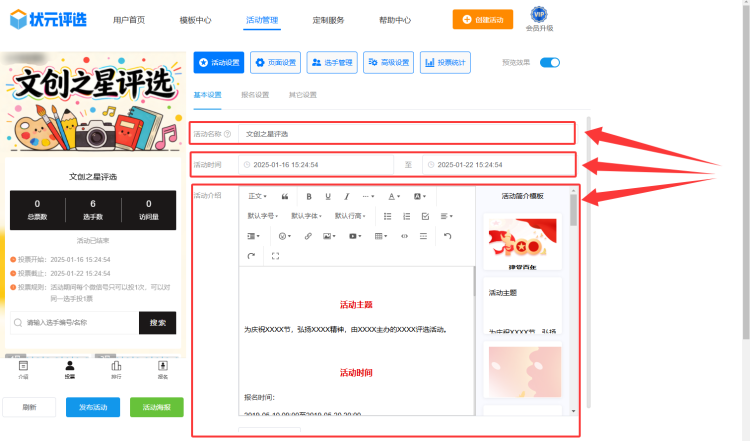Open the start date field 2025-01-16
This screenshot has width=750, height=441.
point(316,165)
